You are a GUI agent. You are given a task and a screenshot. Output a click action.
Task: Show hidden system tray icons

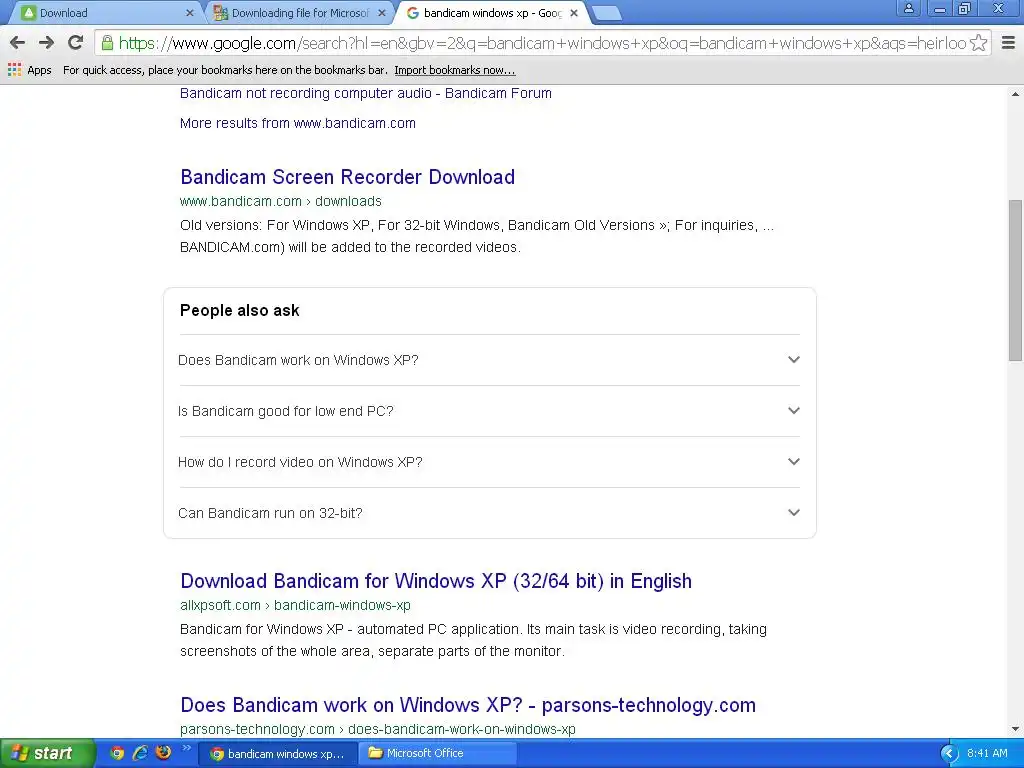point(949,754)
